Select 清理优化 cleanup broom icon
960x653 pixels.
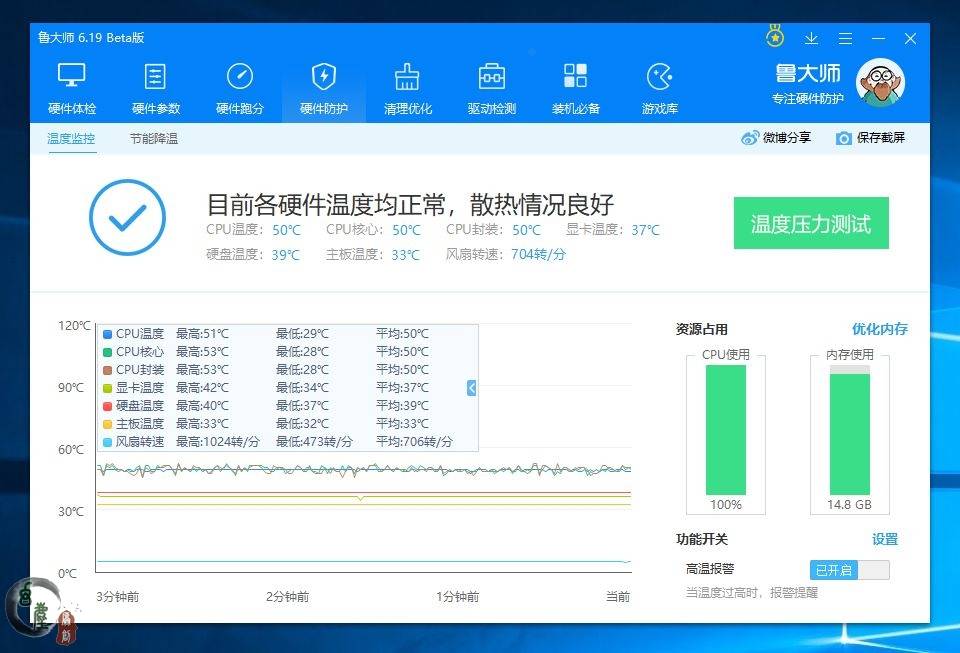(408, 77)
